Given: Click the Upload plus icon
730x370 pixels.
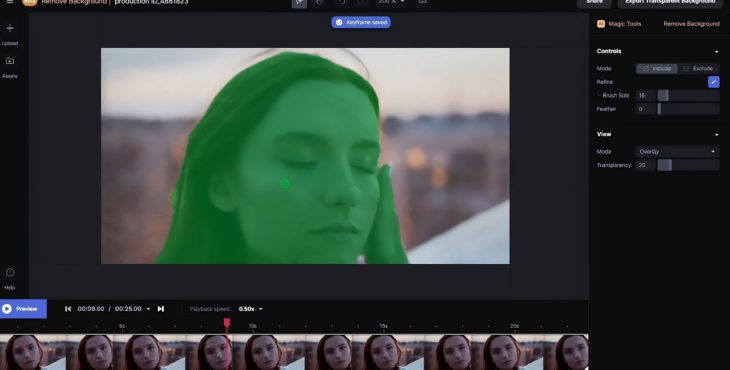Looking at the screenshot, I should [10, 28].
